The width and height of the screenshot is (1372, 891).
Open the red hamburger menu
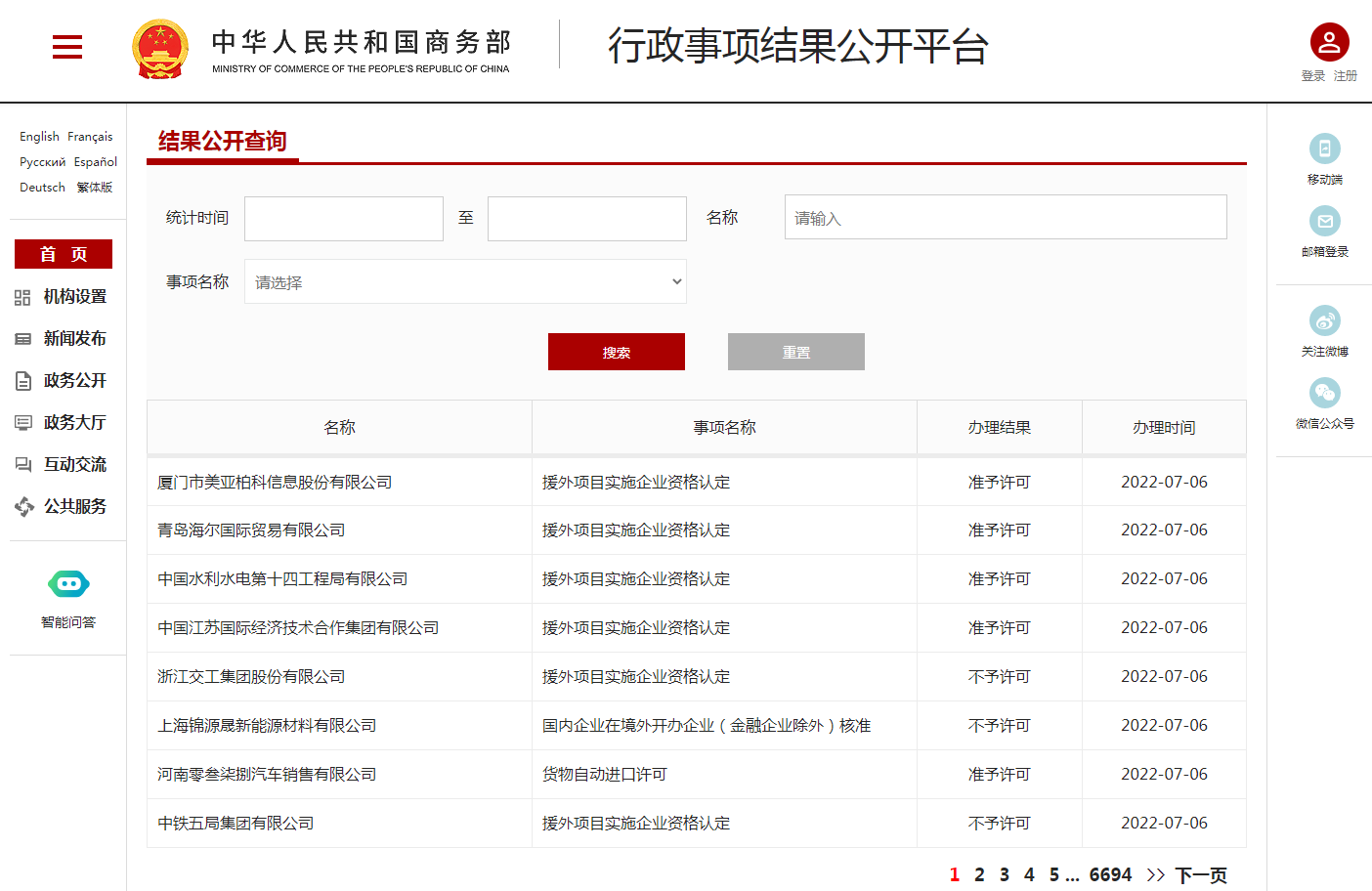[x=66, y=46]
